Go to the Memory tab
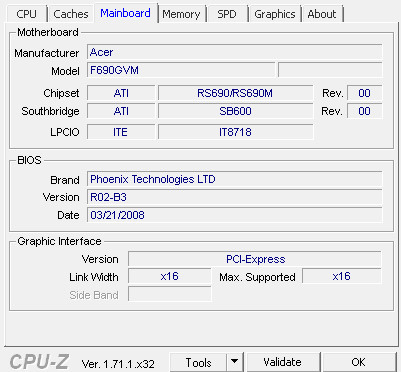This screenshot has width=401, height=372. coord(181,14)
